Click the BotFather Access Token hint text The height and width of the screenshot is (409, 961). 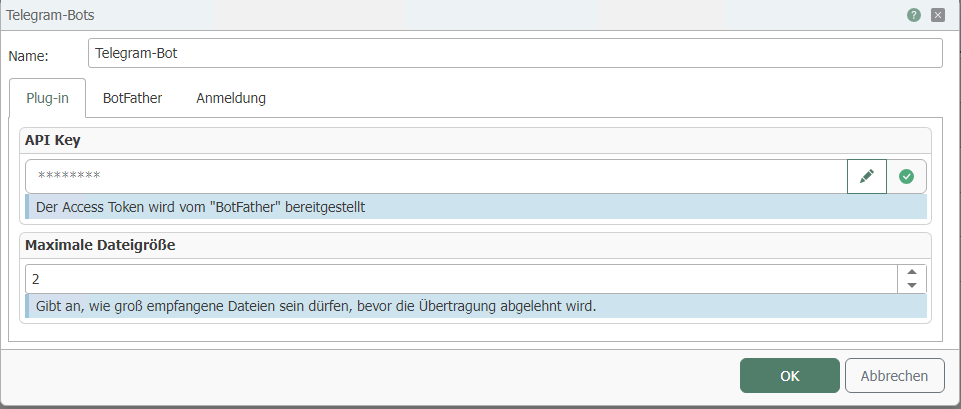pos(200,207)
